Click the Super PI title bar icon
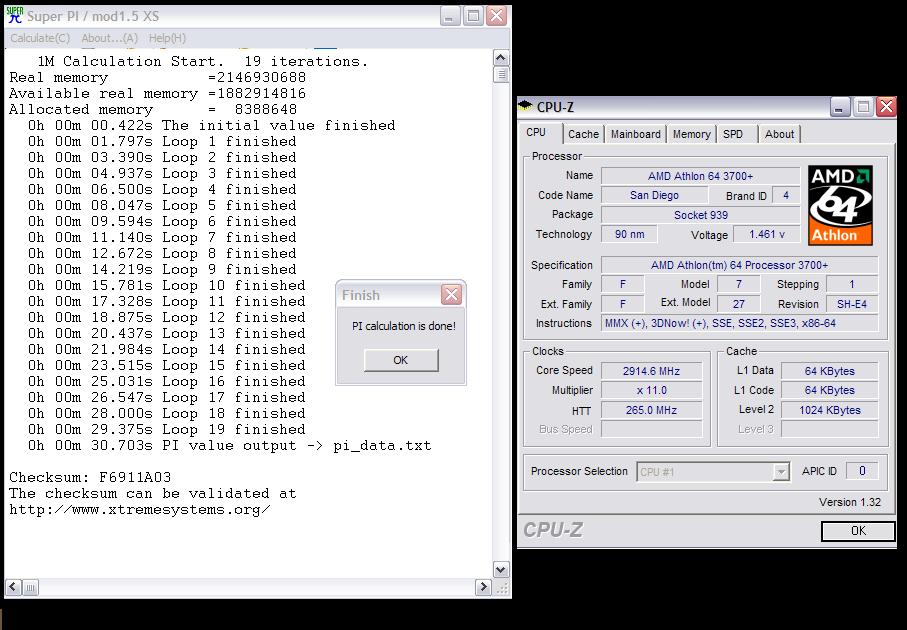 (14, 16)
